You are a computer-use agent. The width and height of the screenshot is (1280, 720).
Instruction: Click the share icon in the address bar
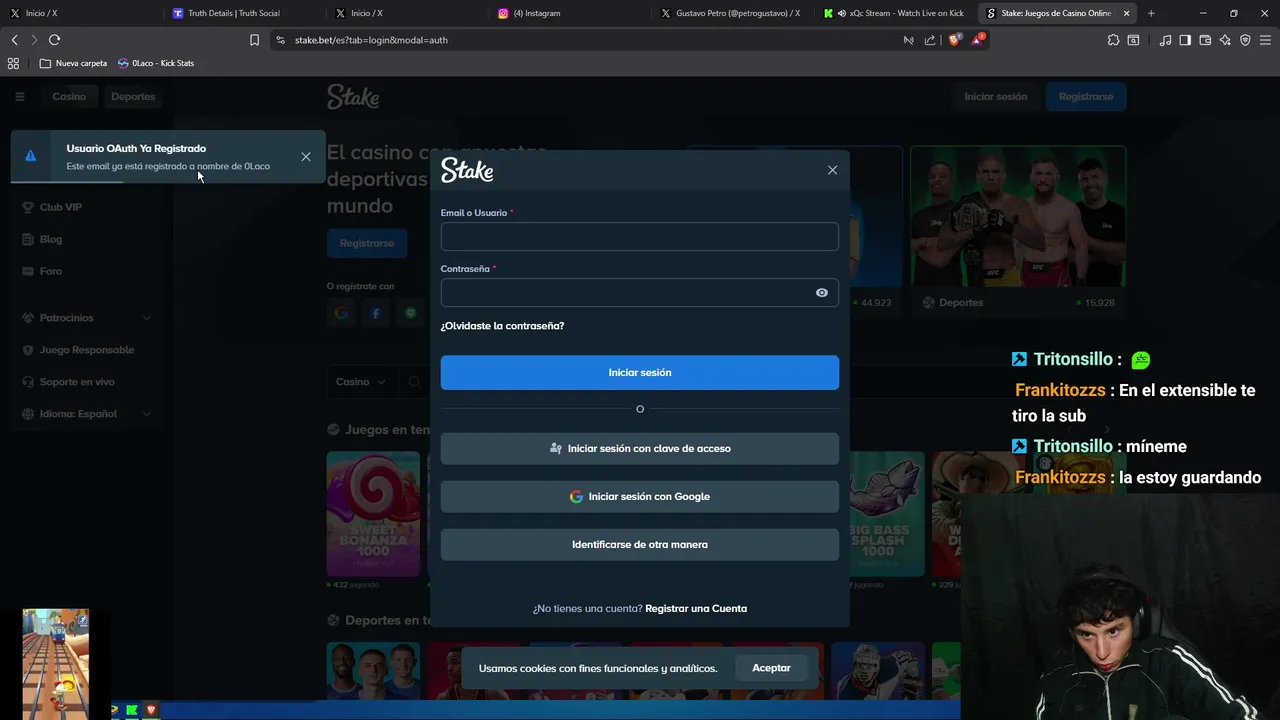(930, 40)
